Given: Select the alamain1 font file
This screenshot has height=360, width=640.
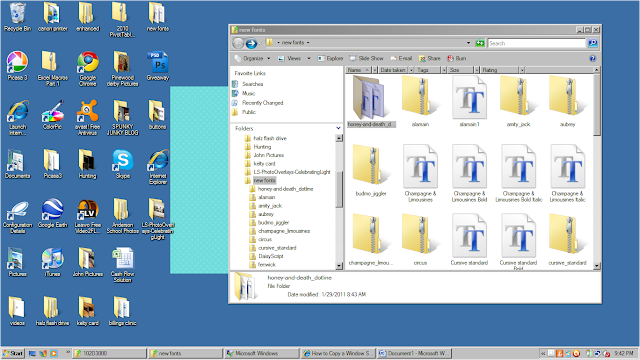Looking at the screenshot, I should pyautogui.click(x=469, y=102).
